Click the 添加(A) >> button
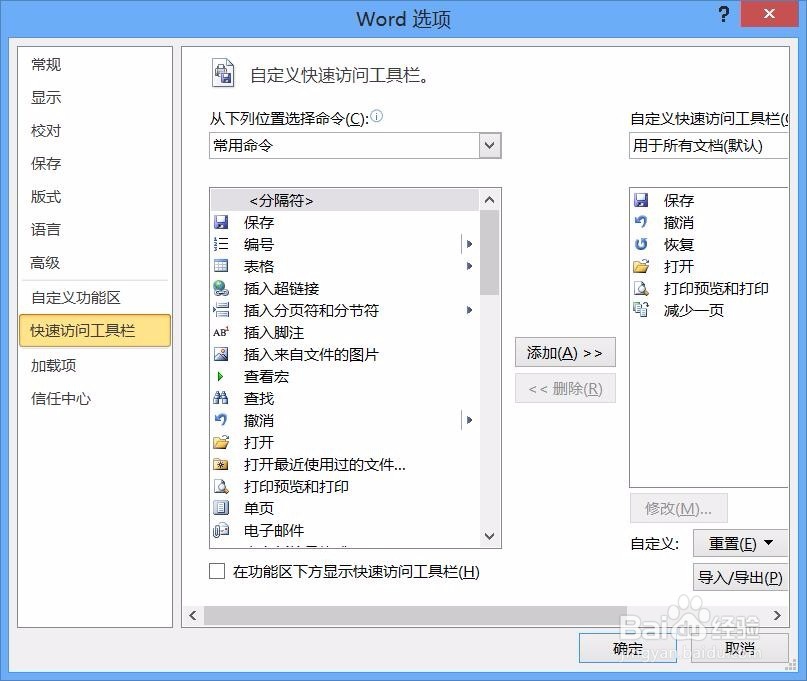Viewport: 807px width, 681px height. pos(565,353)
